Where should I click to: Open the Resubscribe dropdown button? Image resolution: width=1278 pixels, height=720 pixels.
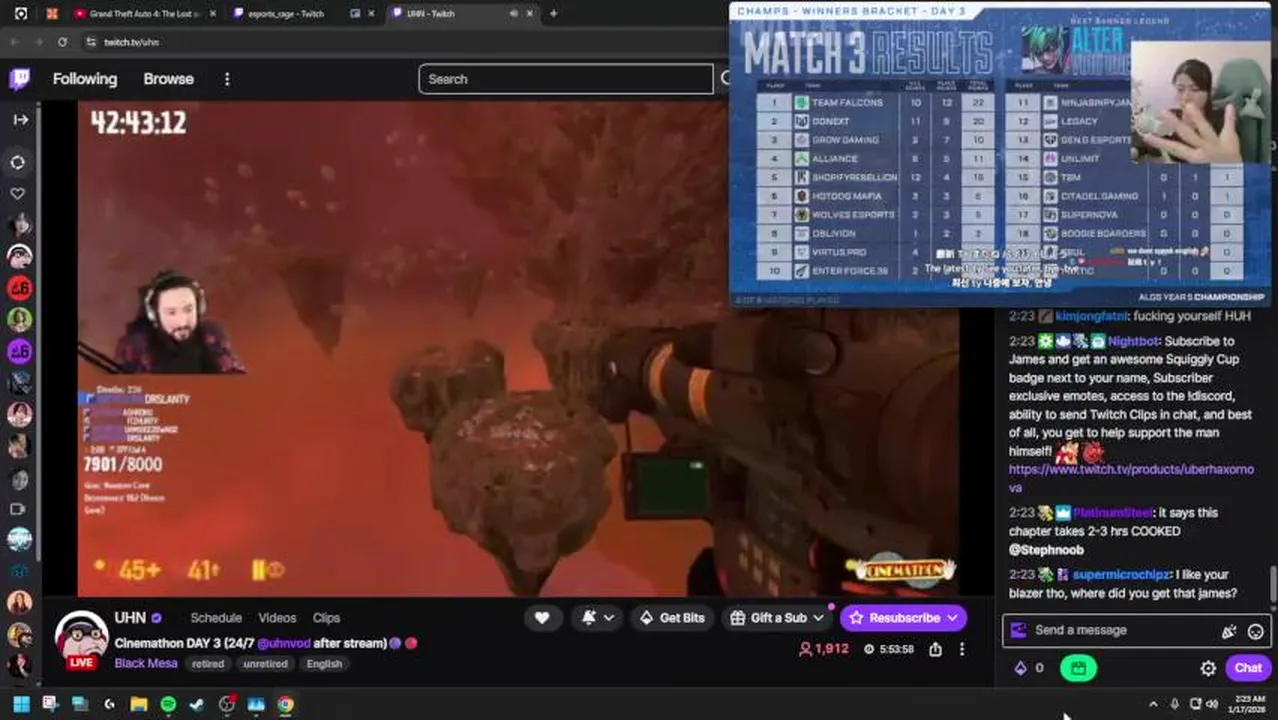pos(903,618)
